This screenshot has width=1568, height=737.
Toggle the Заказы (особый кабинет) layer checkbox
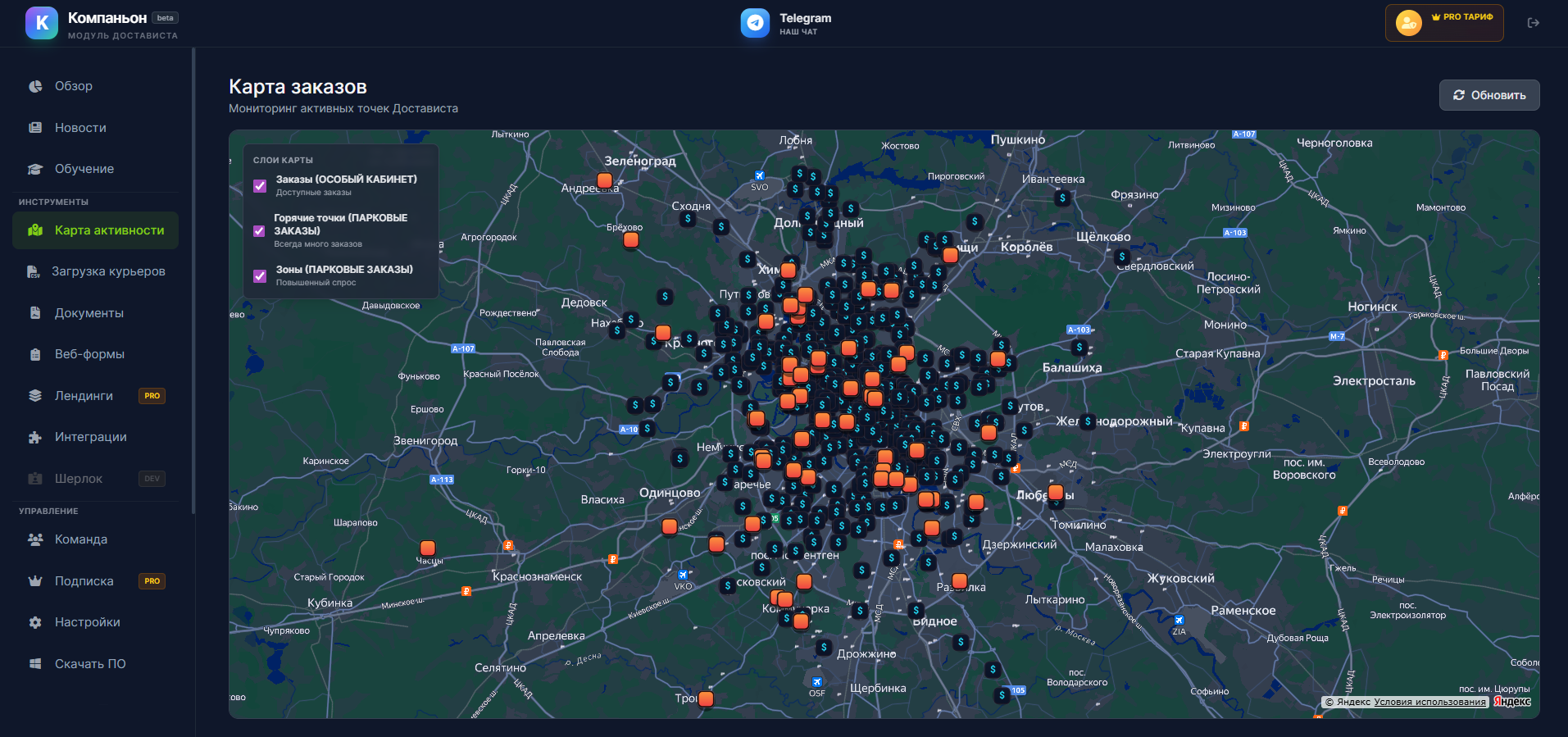260,186
